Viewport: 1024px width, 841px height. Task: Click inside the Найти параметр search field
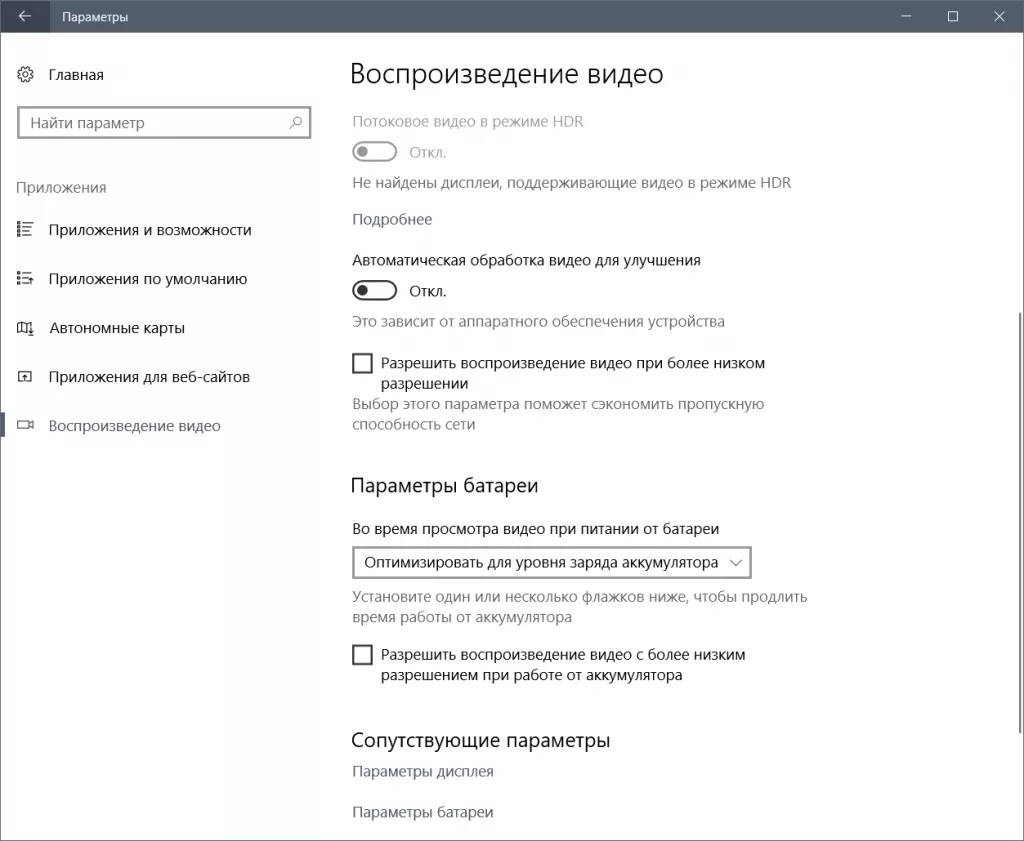(150, 122)
